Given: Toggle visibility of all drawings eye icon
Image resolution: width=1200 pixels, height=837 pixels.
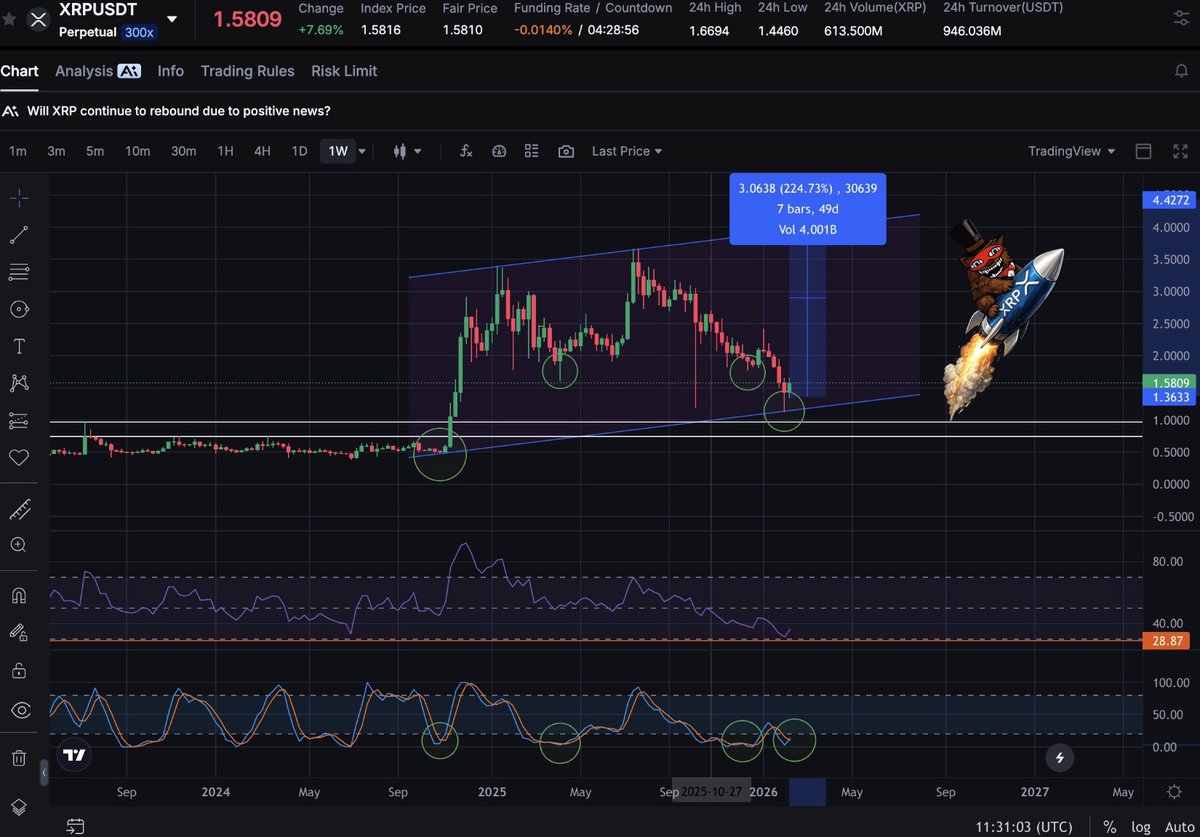Looking at the screenshot, I should tap(18, 710).
